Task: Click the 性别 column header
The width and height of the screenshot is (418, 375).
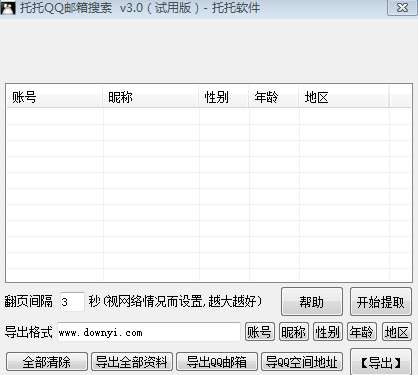Action: coord(223,98)
